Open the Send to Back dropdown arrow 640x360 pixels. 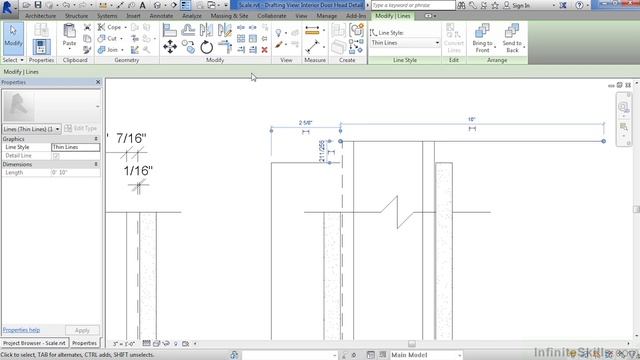[524, 47]
